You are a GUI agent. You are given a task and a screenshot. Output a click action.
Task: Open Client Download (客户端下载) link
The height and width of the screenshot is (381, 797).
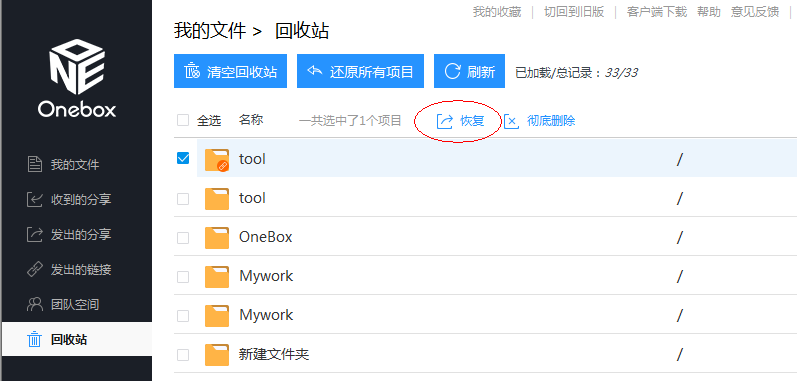(x=657, y=12)
